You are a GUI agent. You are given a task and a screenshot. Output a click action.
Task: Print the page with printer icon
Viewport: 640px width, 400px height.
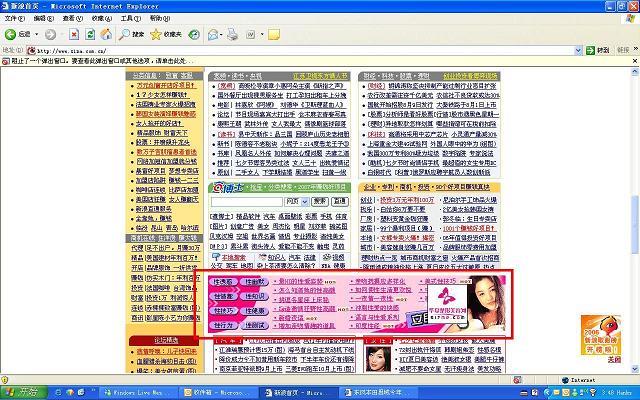[233, 34]
